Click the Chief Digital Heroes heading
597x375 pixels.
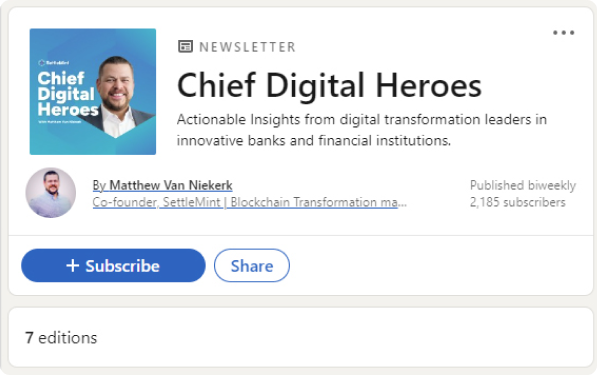[329, 85]
